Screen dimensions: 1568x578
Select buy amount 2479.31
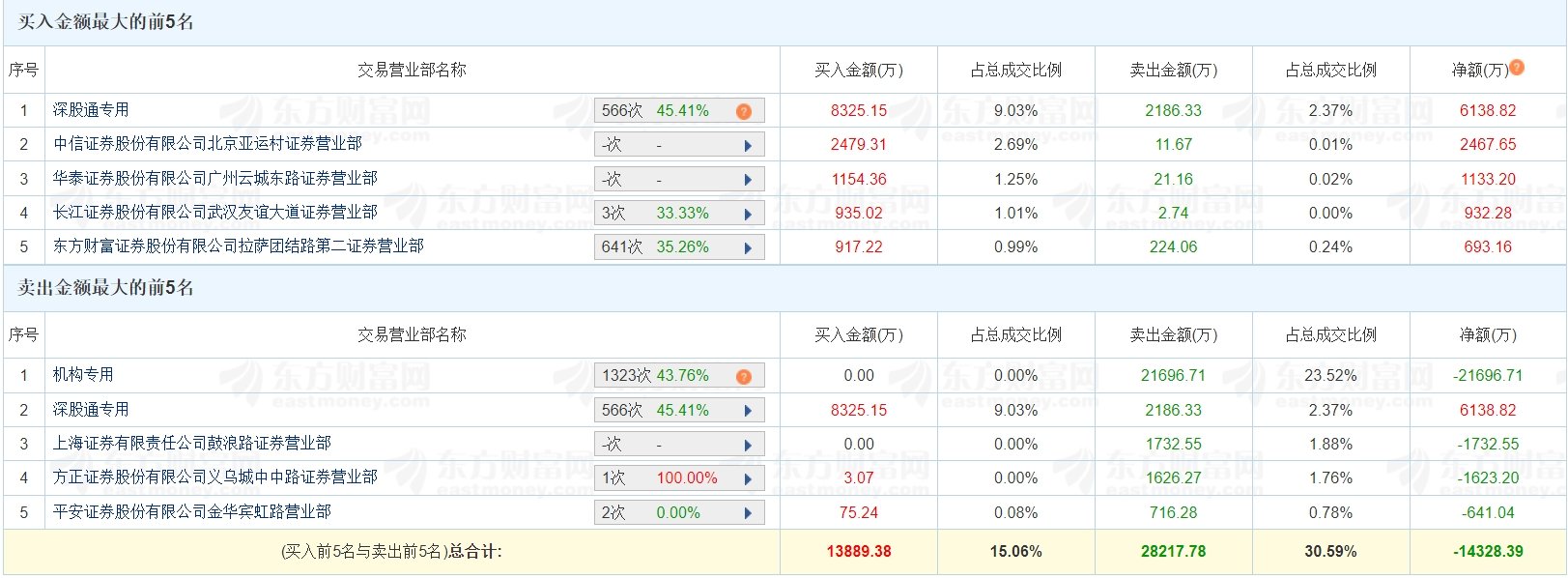(859, 145)
